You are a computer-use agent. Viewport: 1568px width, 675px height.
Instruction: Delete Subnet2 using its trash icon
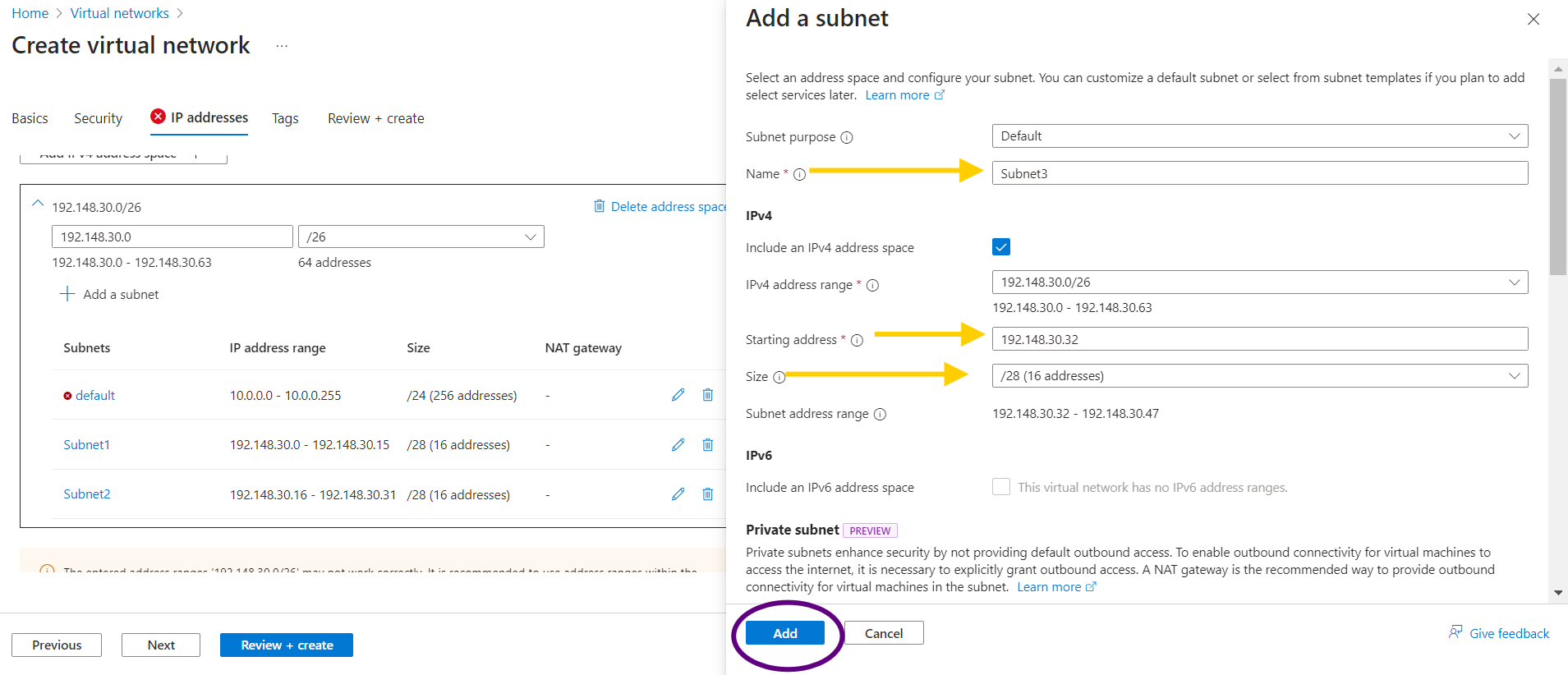point(707,494)
